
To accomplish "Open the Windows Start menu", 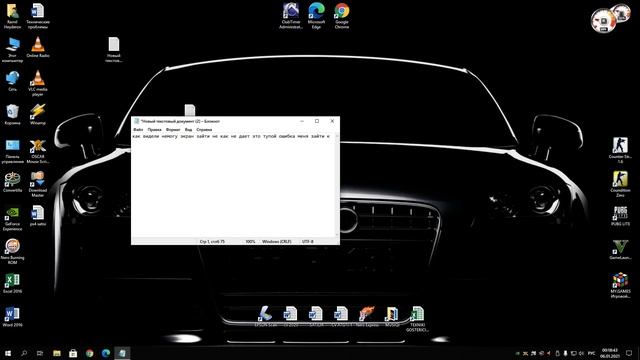I will [7, 353].
